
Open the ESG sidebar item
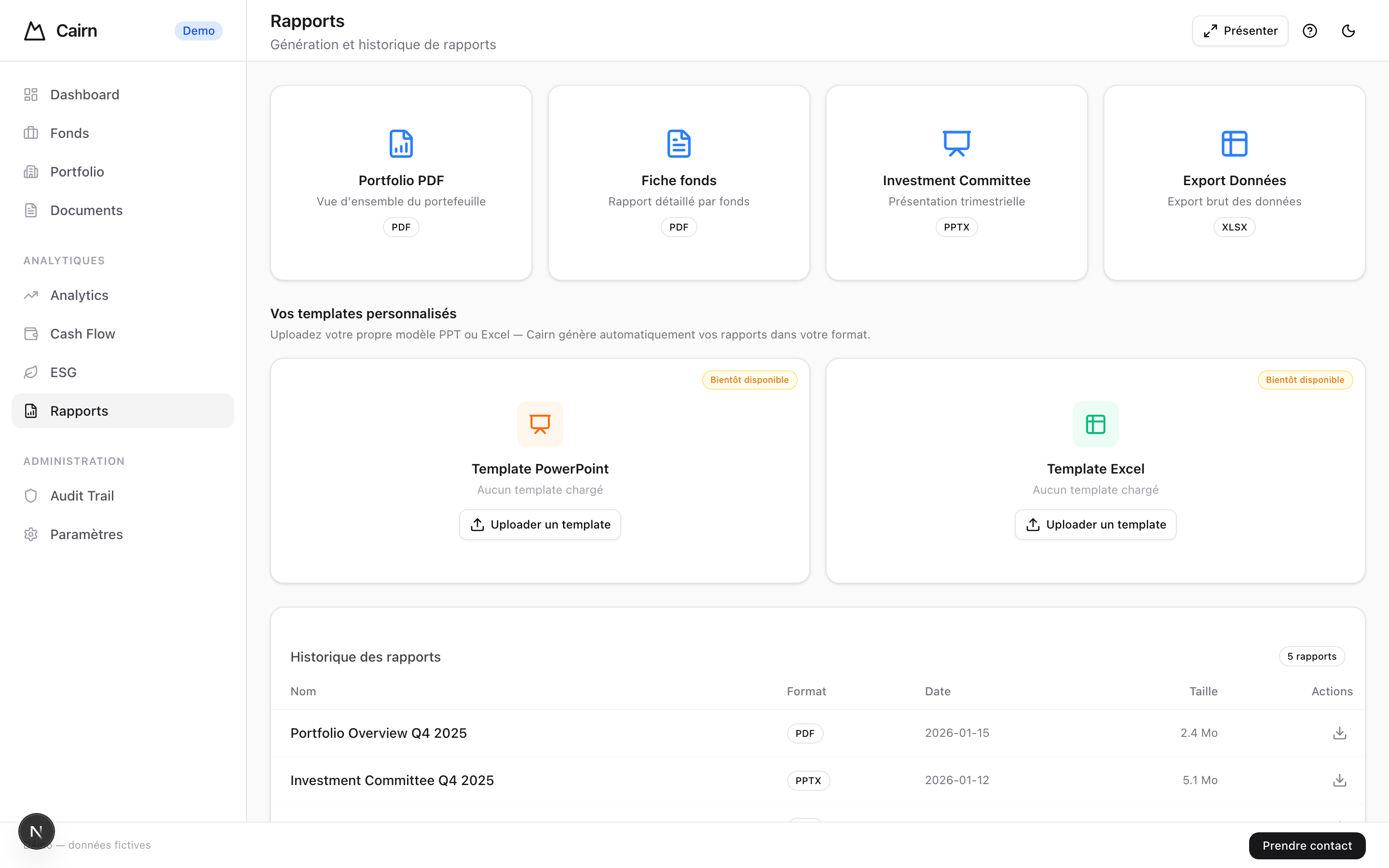(x=63, y=372)
